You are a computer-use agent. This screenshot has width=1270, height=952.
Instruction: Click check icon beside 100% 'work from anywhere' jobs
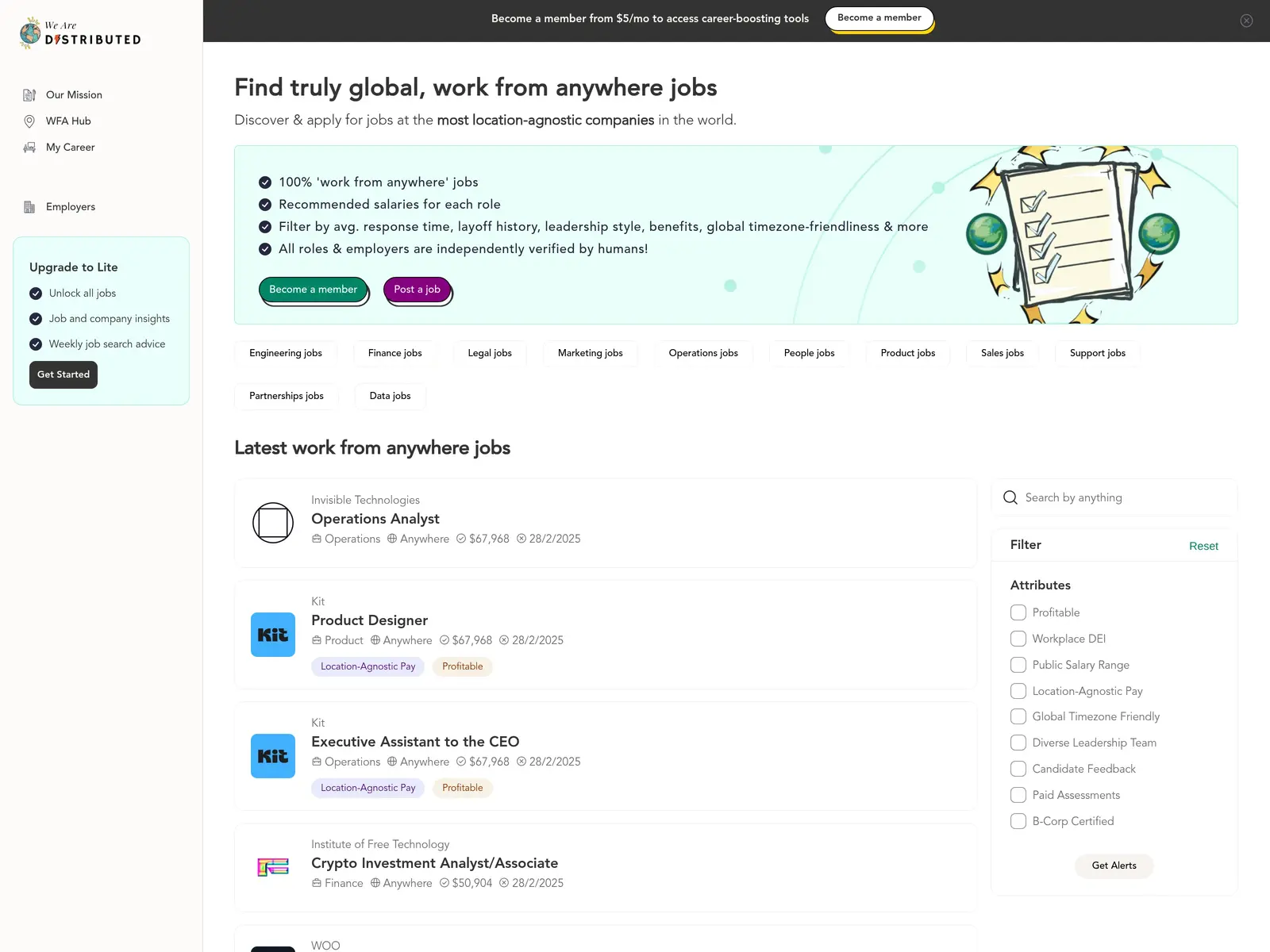point(265,182)
